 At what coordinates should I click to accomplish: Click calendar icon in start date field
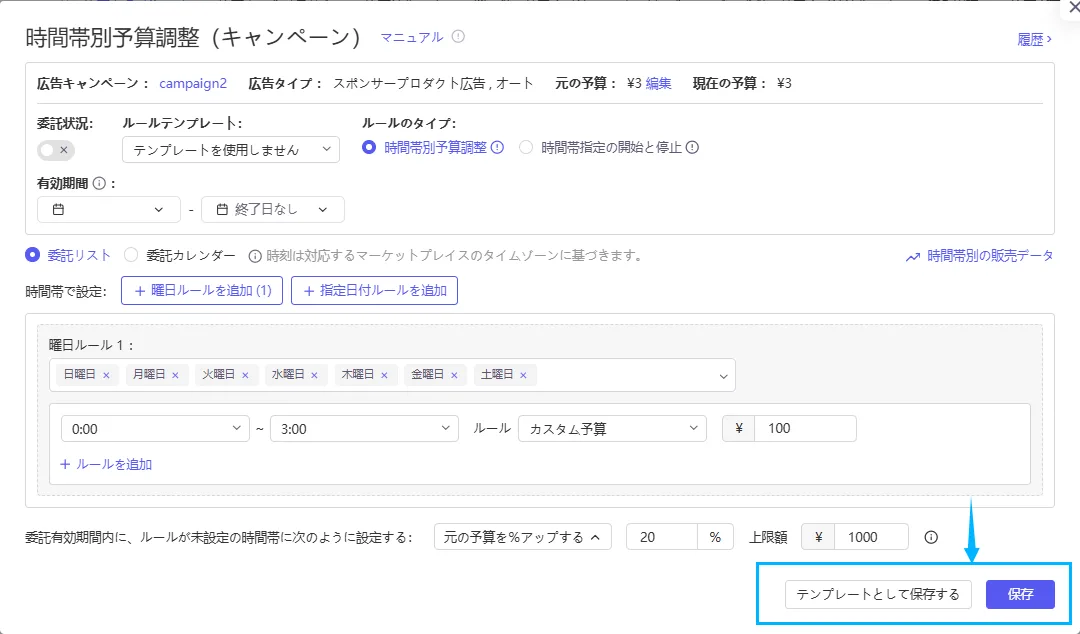(x=59, y=209)
